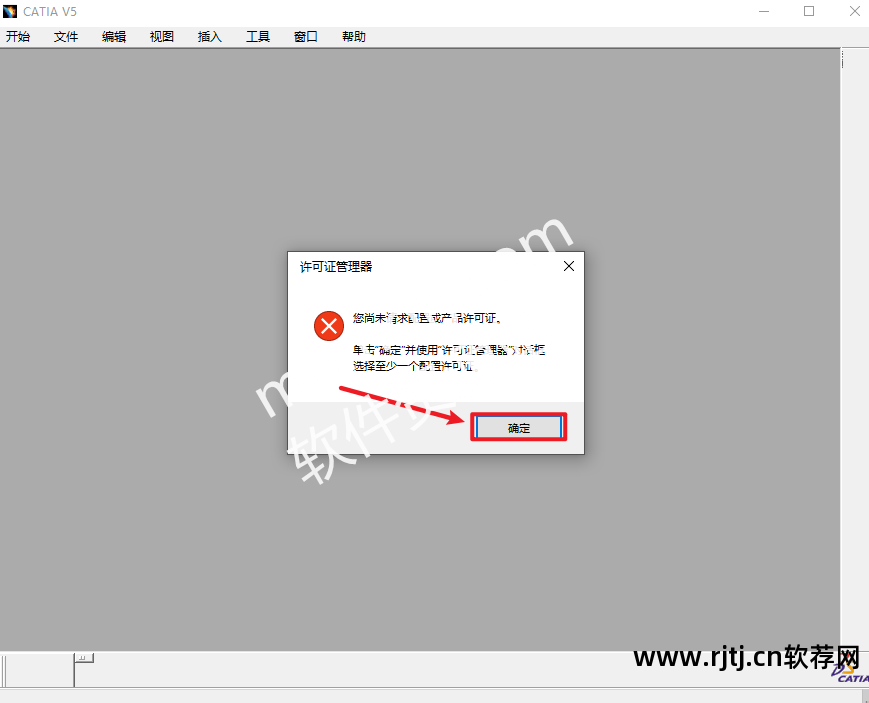Click the red error icon in dialog
The width and height of the screenshot is (869, 703).
pos(329,326)
